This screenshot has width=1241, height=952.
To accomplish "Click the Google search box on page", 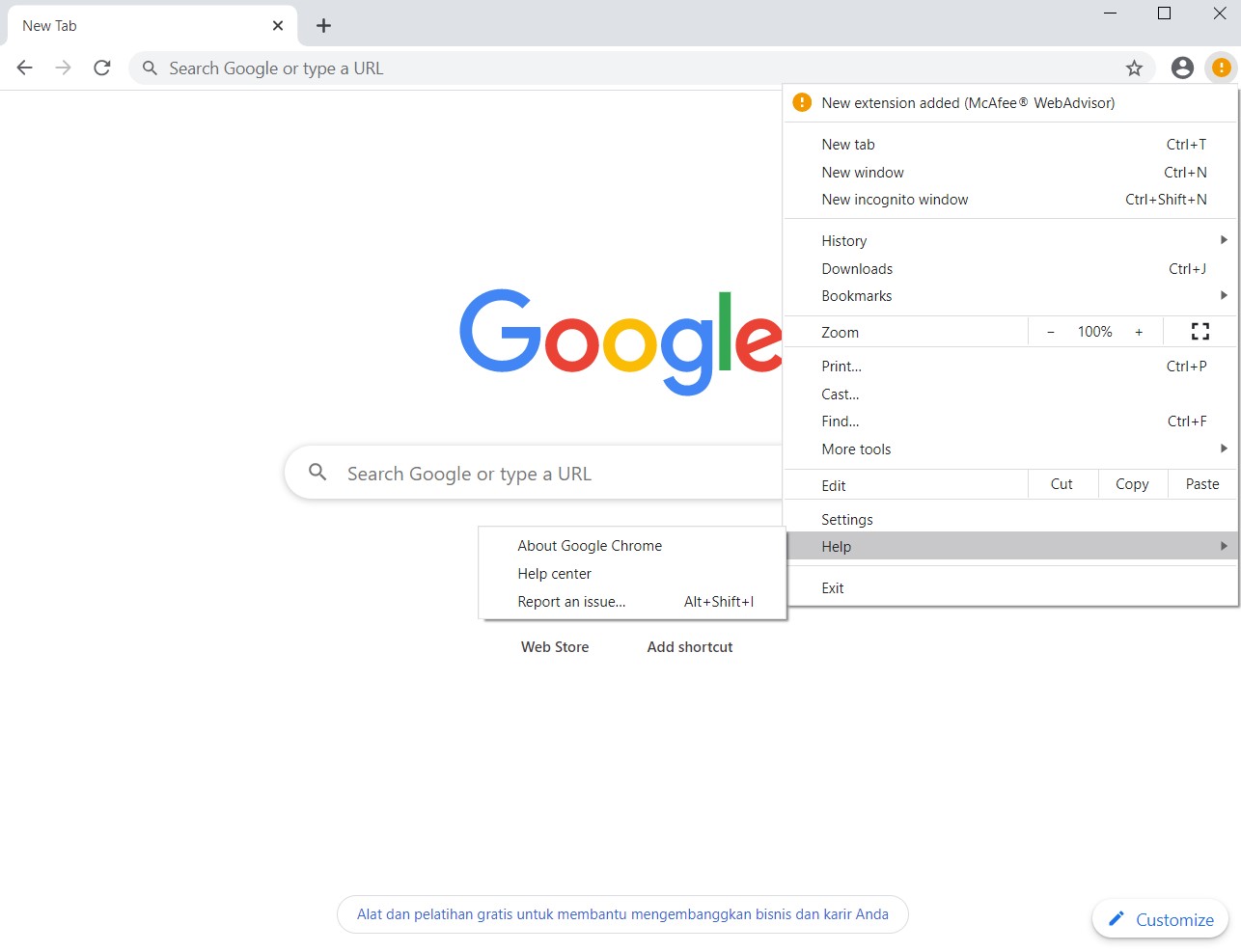I will tap(534, 473).
